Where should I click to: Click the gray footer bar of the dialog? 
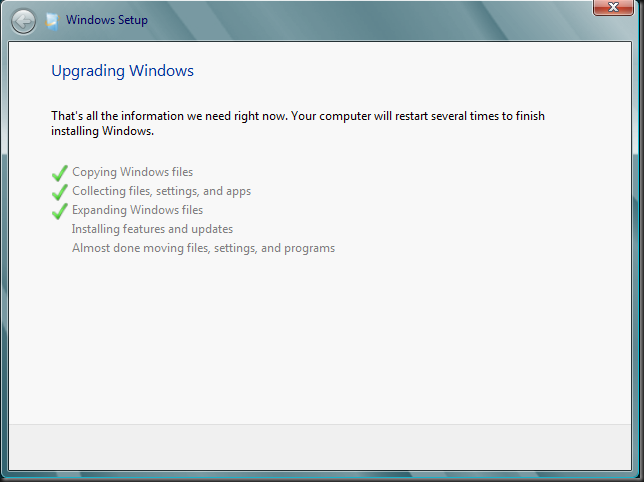click(x=320, y=447)
